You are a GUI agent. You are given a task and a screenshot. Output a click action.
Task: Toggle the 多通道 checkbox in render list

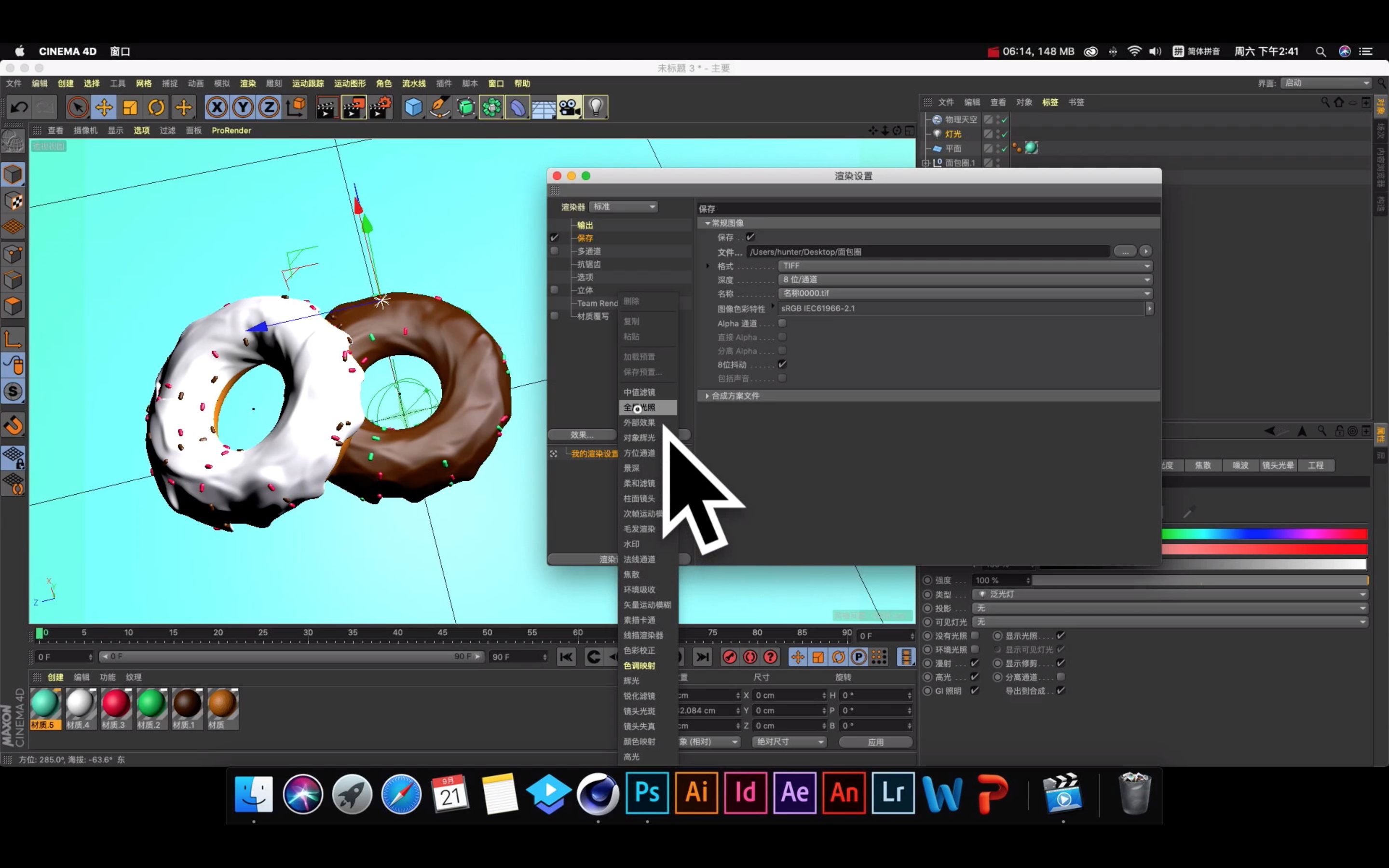pos(554,251)
